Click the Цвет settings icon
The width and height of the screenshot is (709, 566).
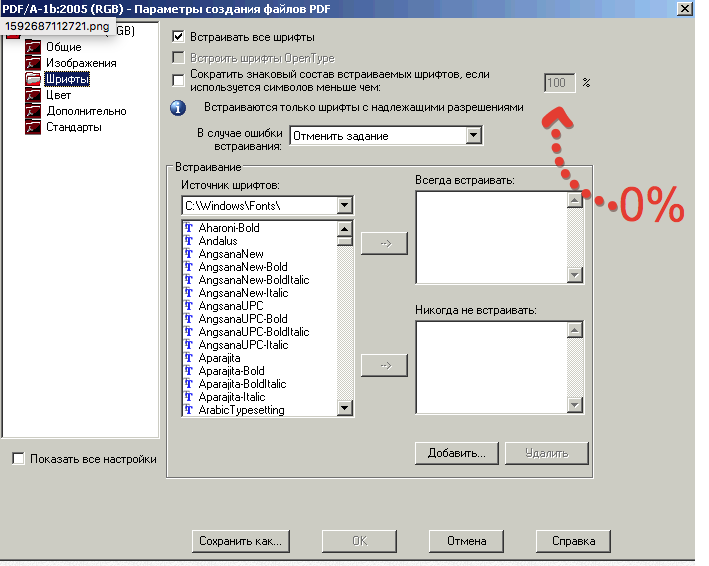point(33,95)
